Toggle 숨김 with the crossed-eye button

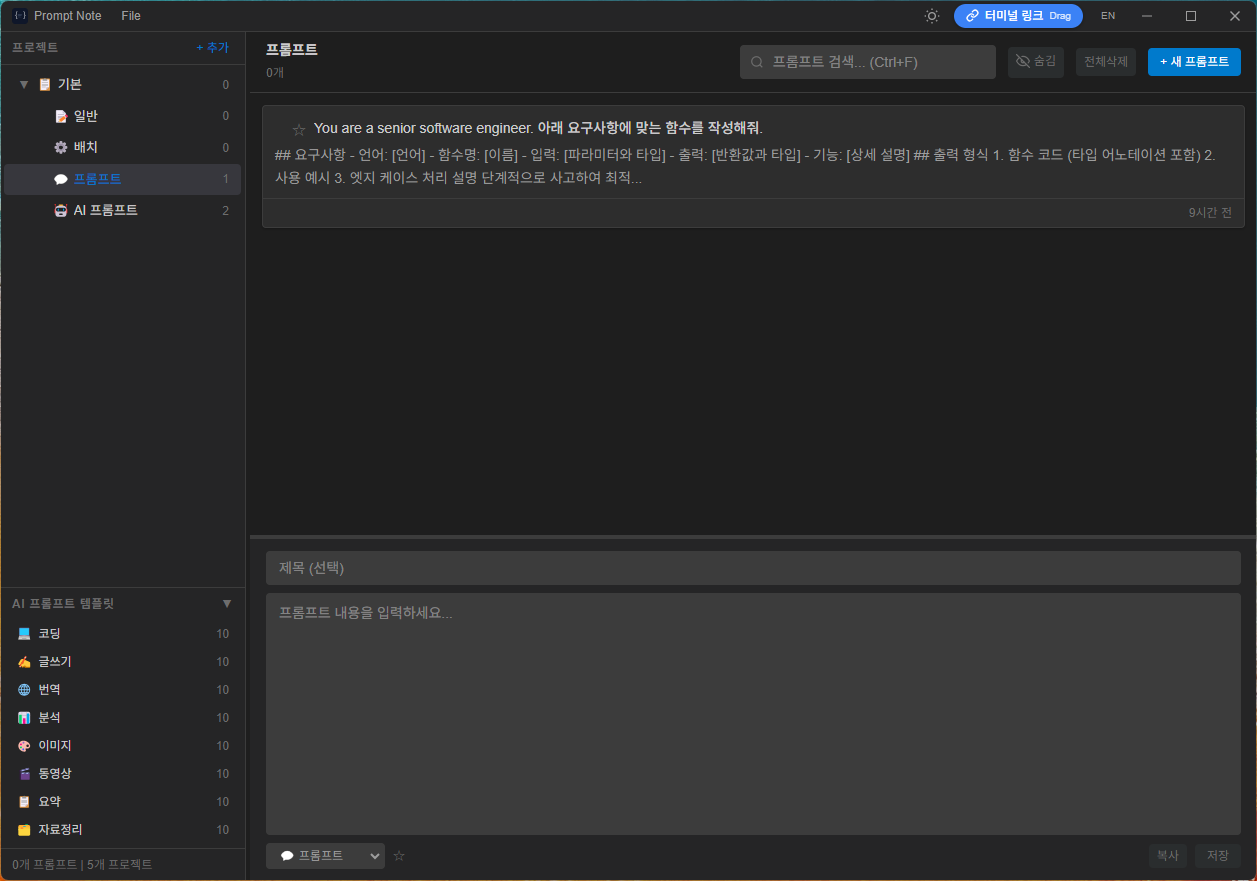pos(1036,61)
